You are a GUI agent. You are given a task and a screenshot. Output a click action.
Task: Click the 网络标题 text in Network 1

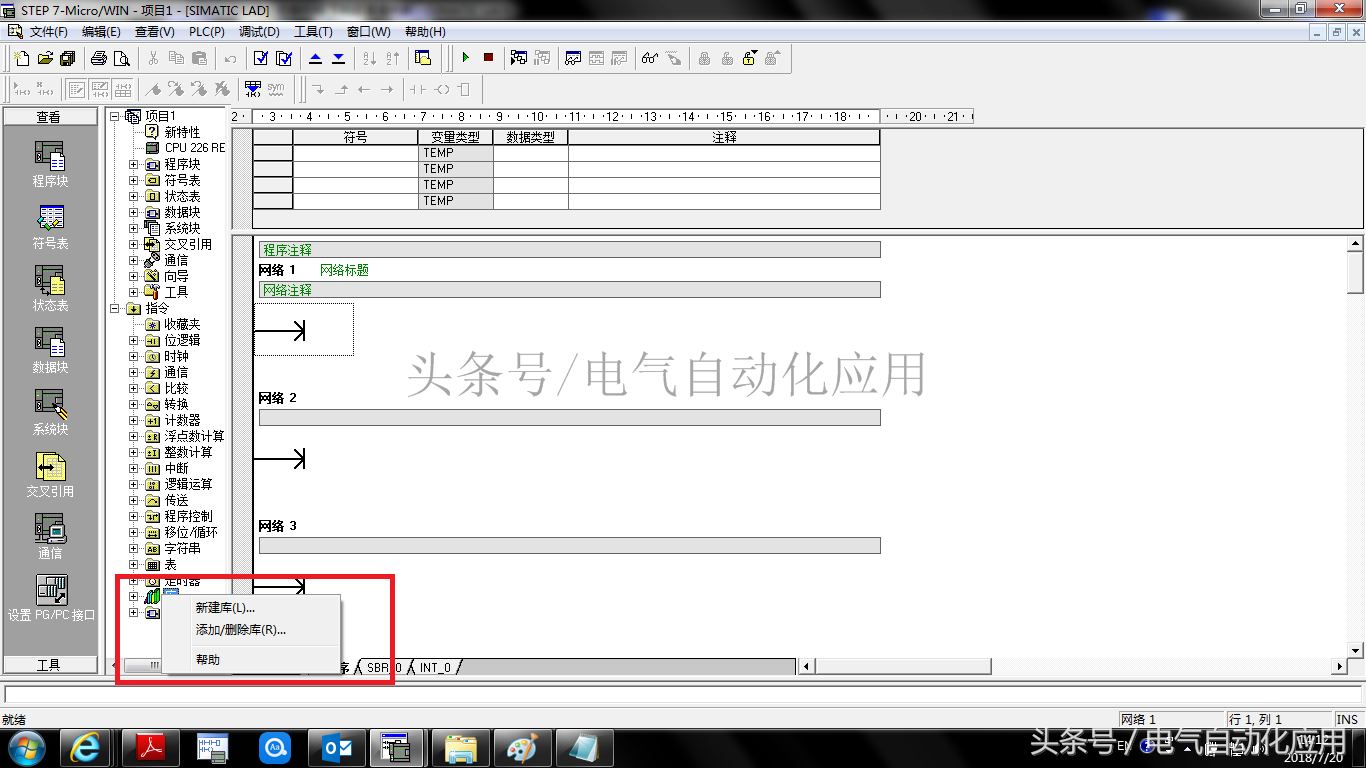pyautogui.click(x=344, y=270)
